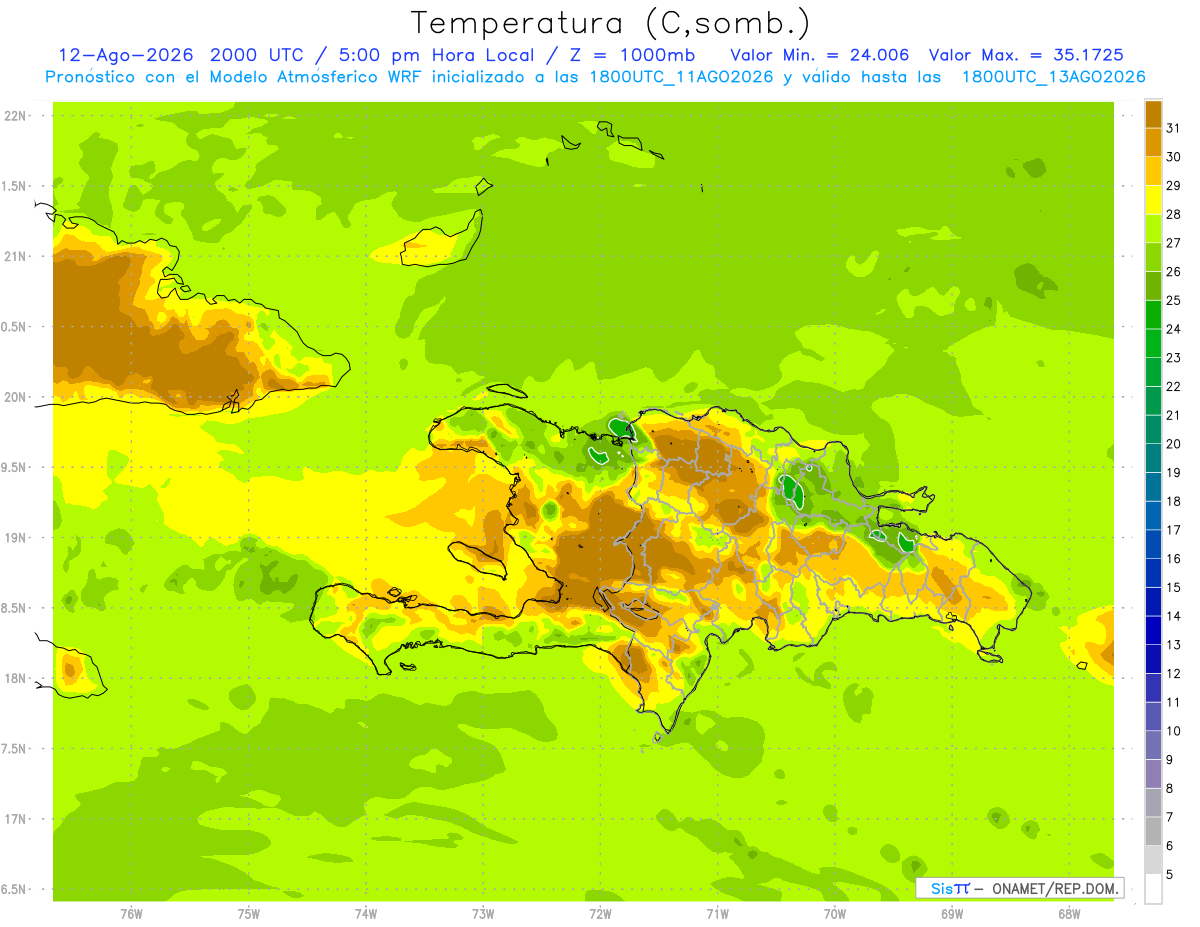The image size is (1200, 927).
Task: Click the legend value 28
Action: coord(1173,214)
